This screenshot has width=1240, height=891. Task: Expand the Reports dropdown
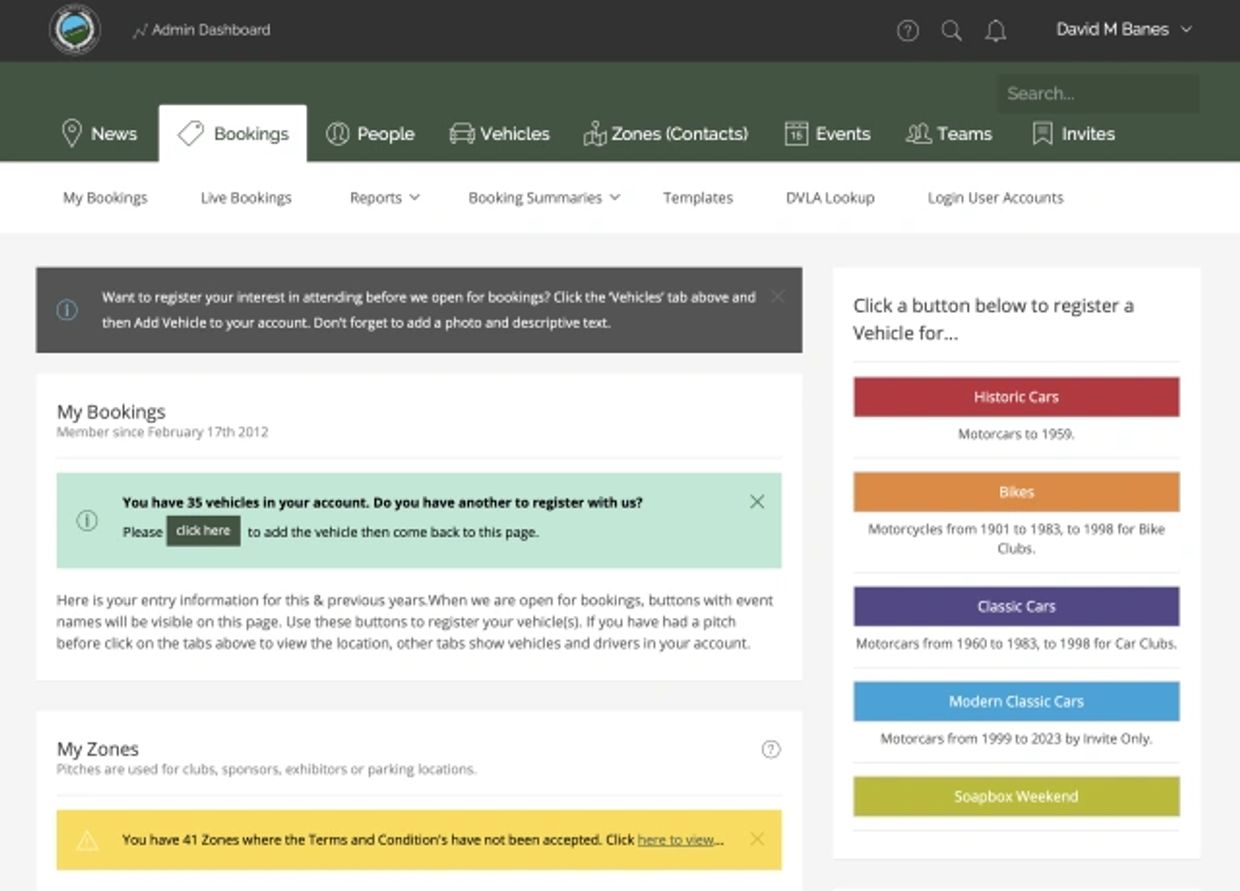point(384,198)
